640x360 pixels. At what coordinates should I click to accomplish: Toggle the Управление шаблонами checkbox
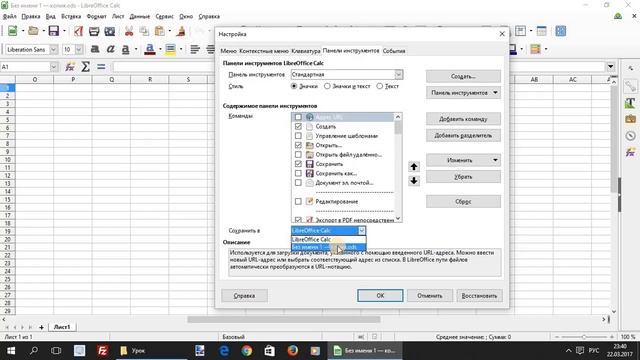(x=298, y=136)
